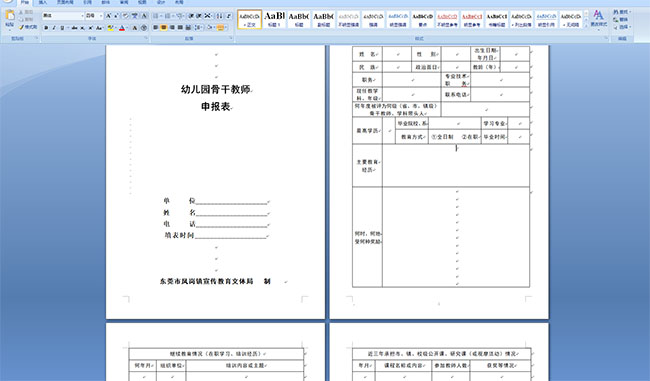Open the red font color picker arrow
The height and width of the screenshot is (381, 650).
127,28
